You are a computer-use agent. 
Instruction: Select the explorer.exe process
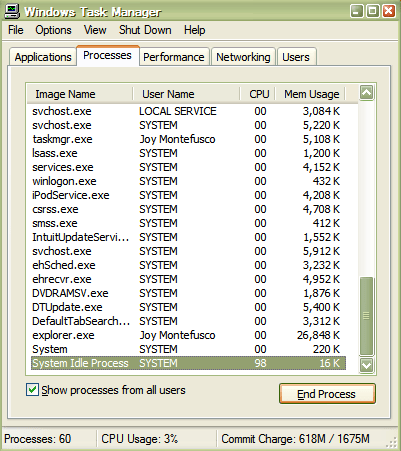(x=188, y=335)
